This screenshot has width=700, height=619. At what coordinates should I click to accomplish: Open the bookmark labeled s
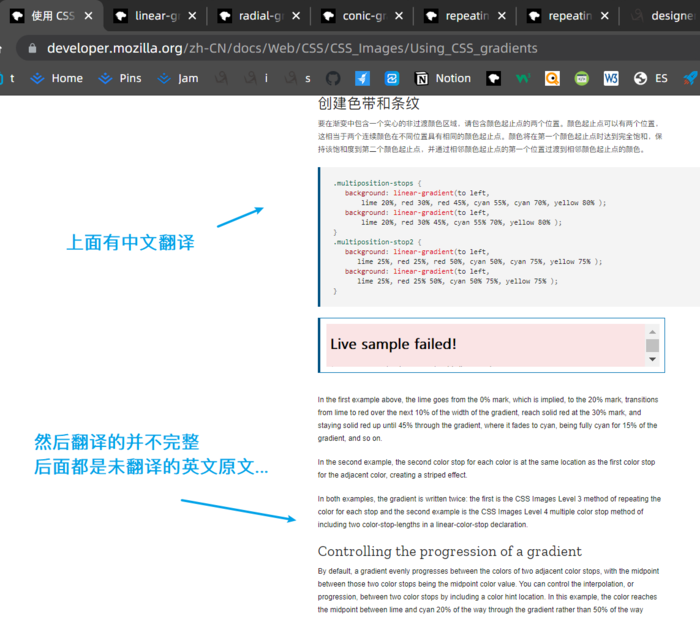(298, 79)
